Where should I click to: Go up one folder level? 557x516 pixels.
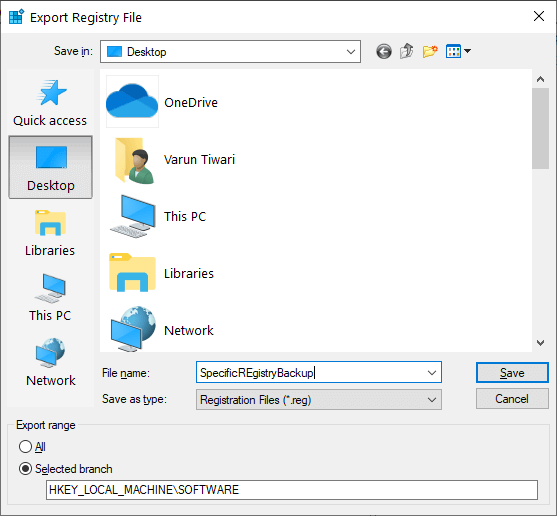(407, 51)
